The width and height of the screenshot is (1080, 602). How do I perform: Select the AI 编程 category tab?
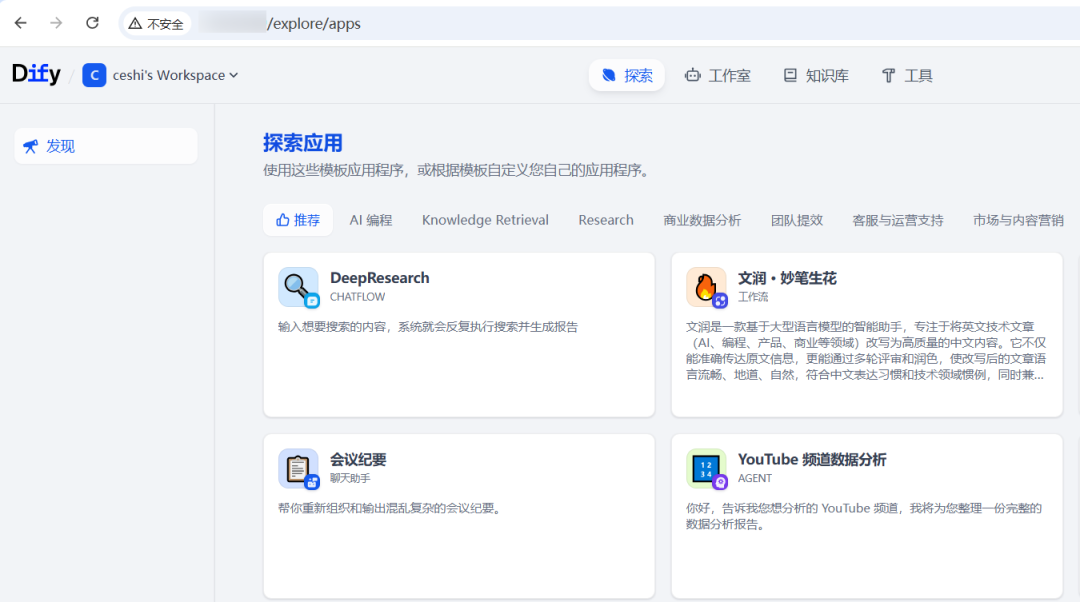371,220
